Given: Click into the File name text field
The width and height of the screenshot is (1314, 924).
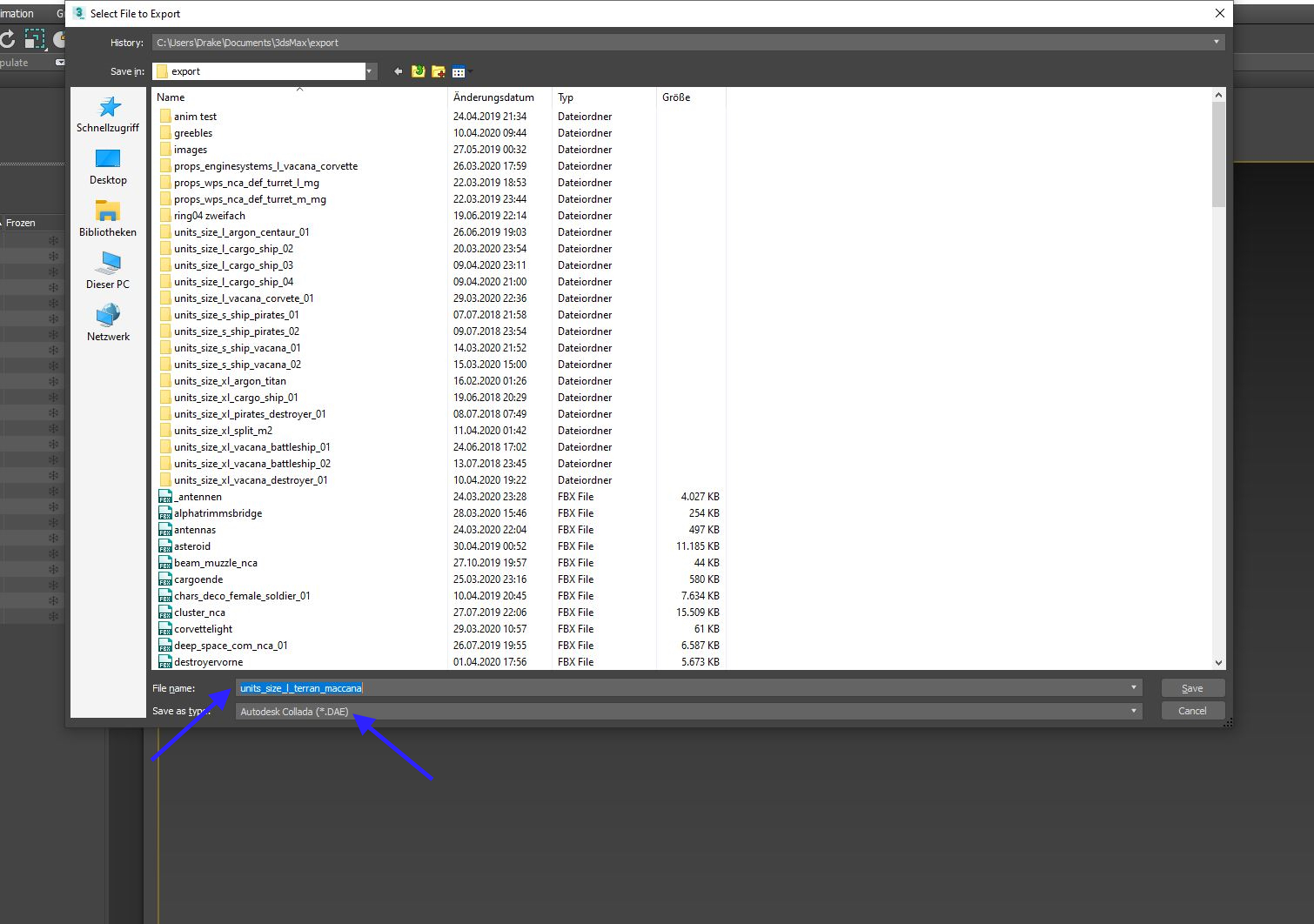Looking at the screenshot, I should click(679, 688).
